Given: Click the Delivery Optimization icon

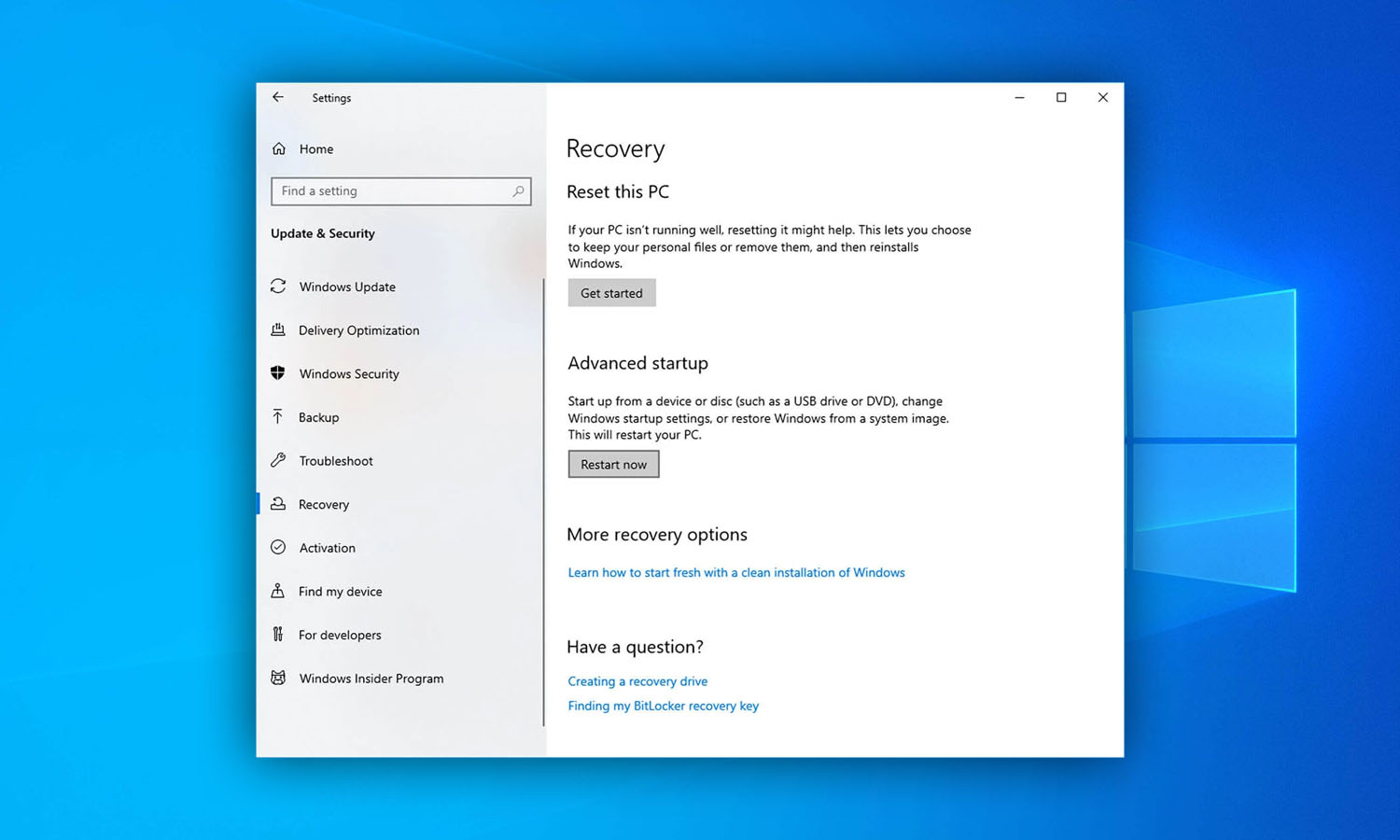Looking at the screenshot, I should pyautogui.click(x=278, y=329).
